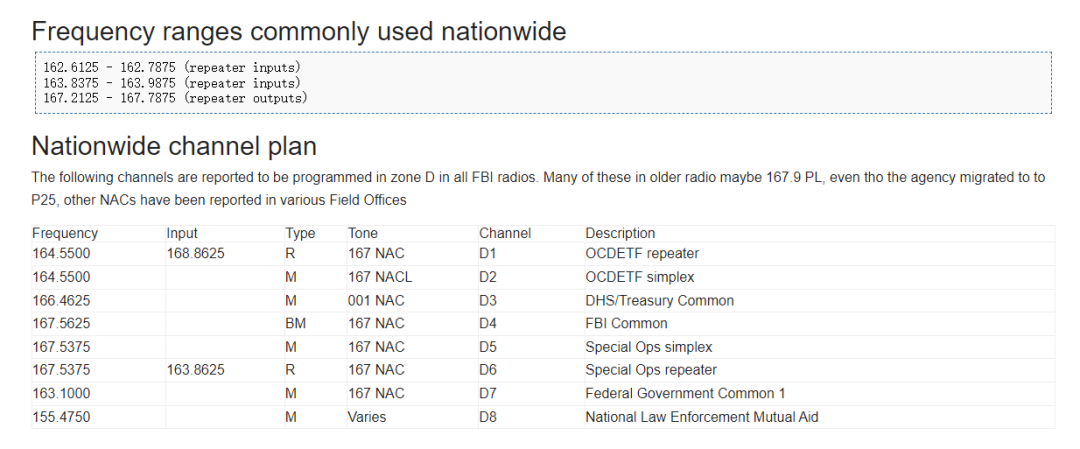
Task: Select the 'FBI Common' description cell
Action: click(x=626, y=323)
